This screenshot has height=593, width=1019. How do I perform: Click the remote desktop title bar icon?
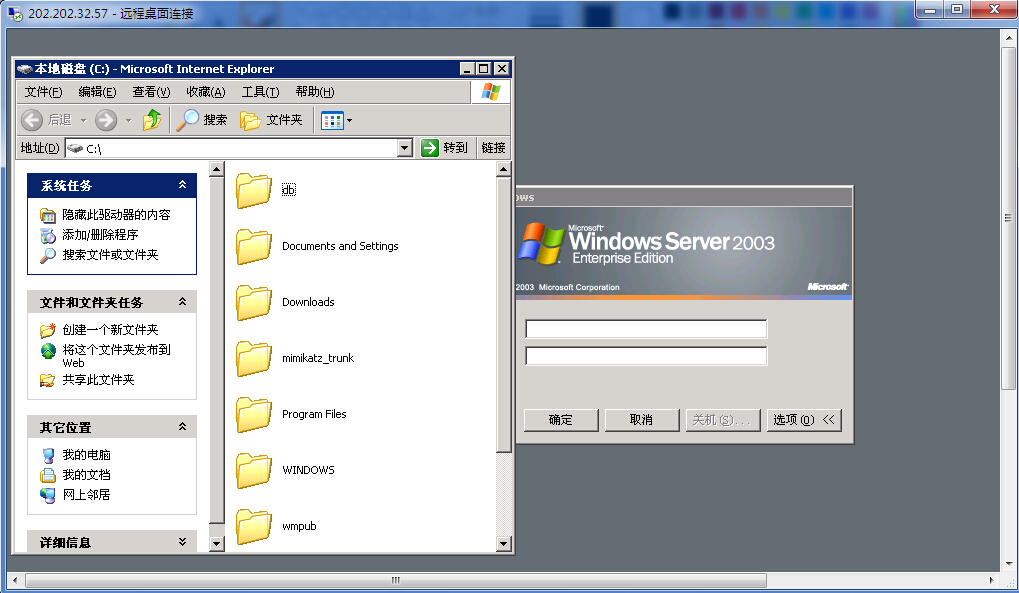click(14, 13)
